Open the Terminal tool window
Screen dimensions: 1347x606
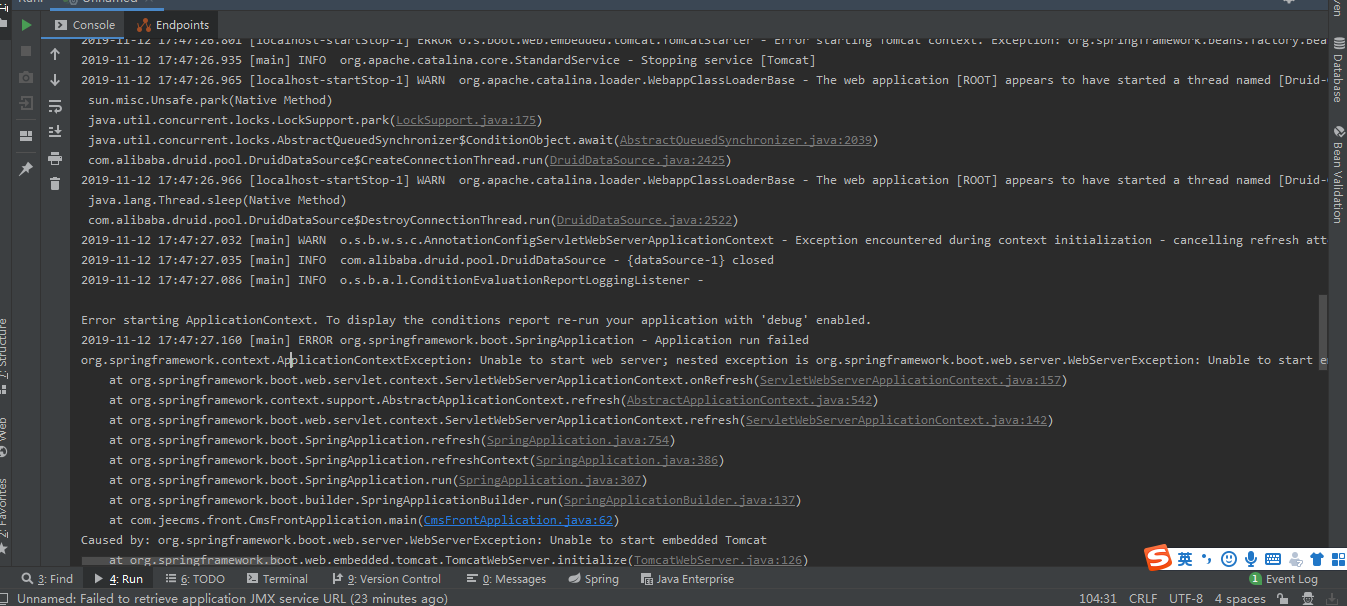[x=276, y=579]
